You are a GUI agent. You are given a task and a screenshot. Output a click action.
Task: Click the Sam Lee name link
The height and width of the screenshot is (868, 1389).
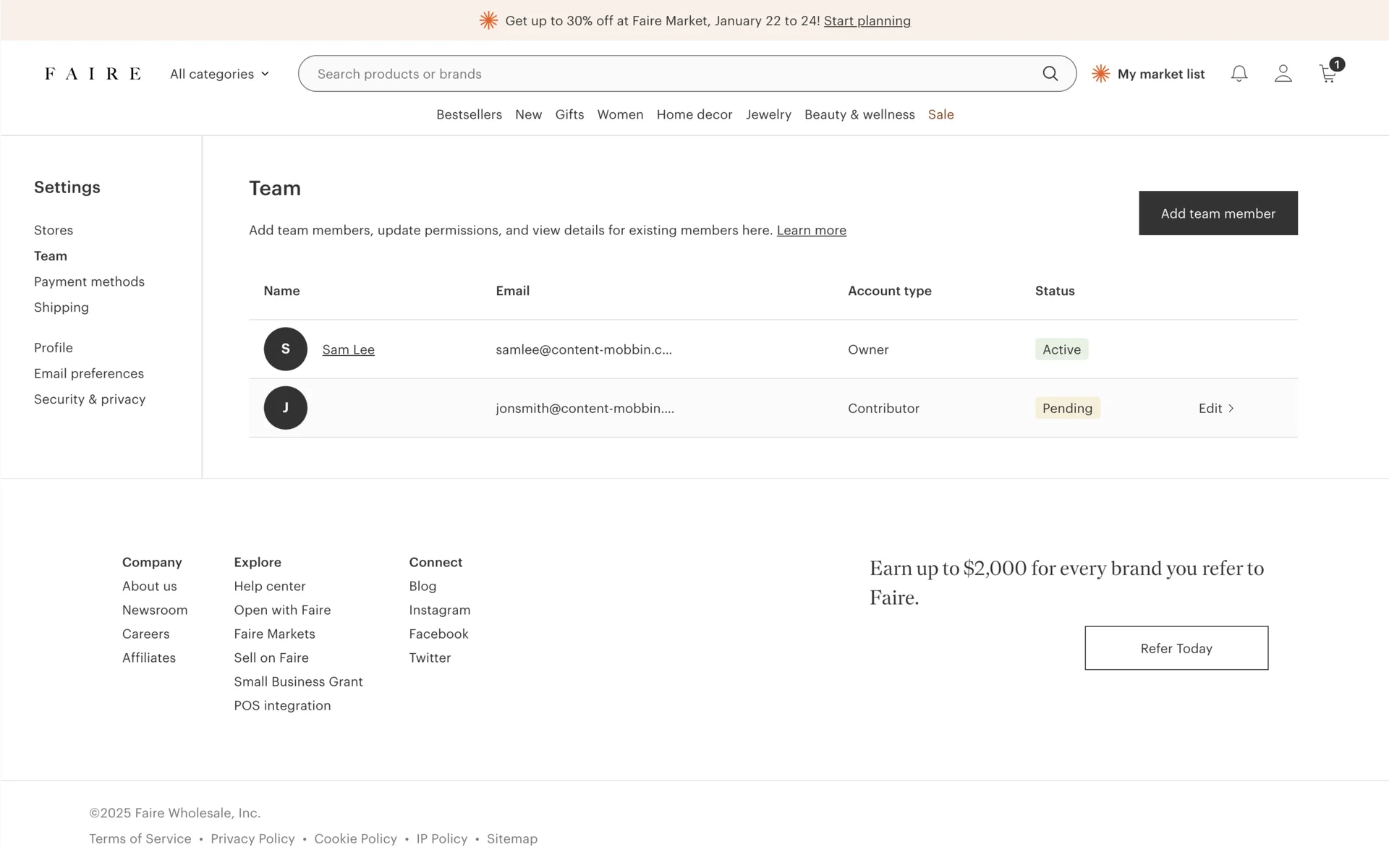point(348,349)
